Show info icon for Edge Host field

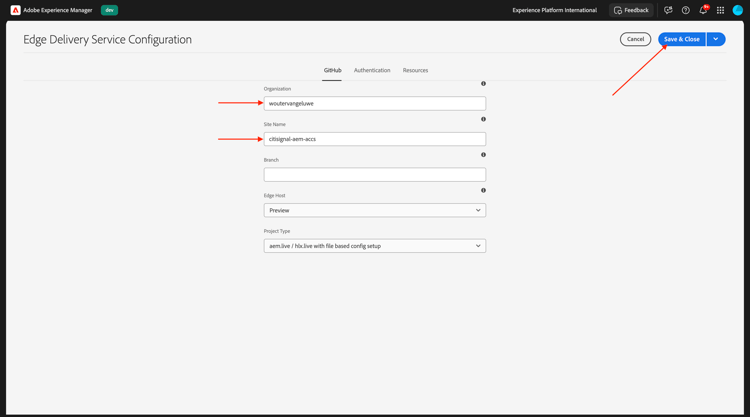coord(483,190)
